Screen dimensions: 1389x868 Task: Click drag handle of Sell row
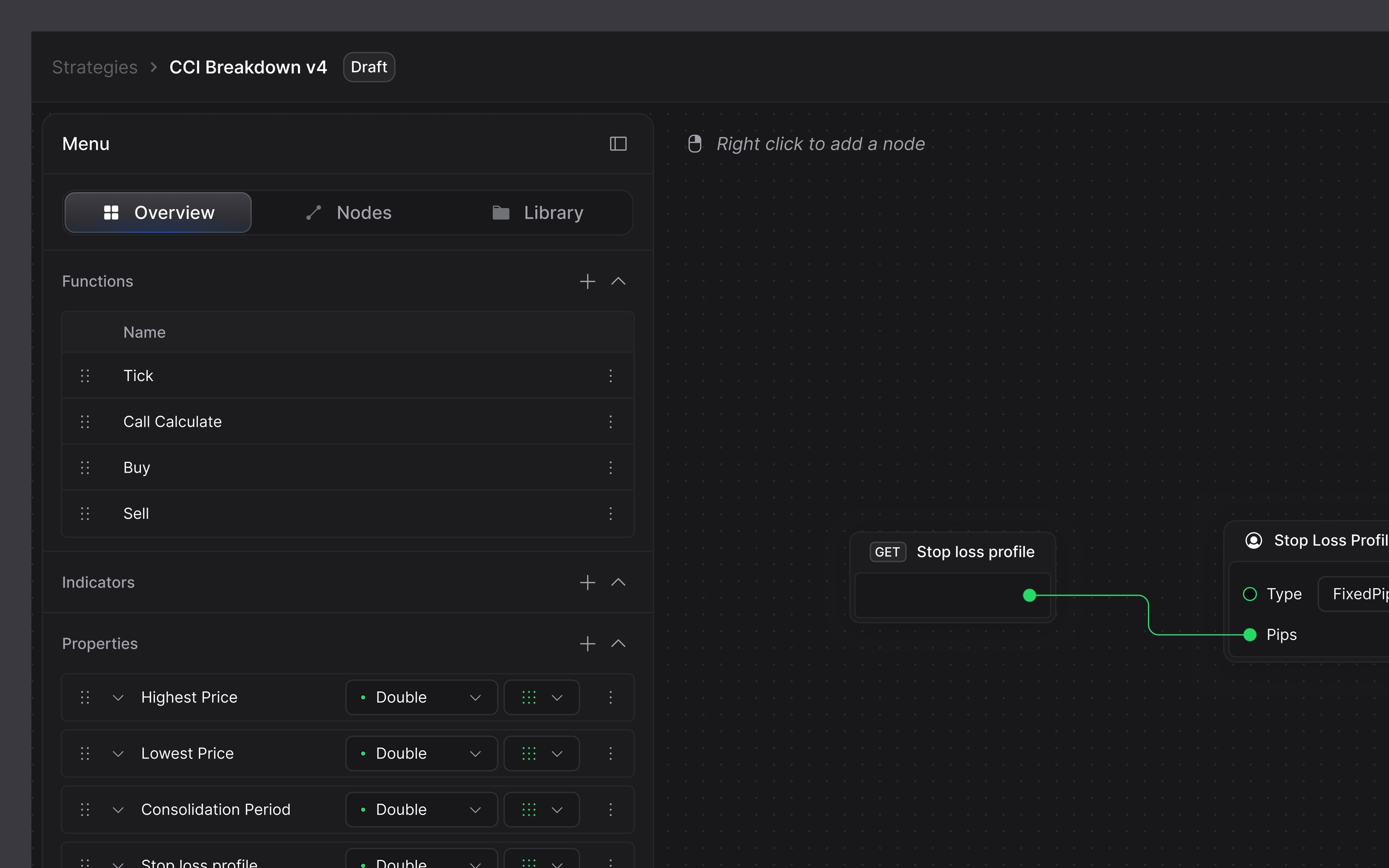85,514
